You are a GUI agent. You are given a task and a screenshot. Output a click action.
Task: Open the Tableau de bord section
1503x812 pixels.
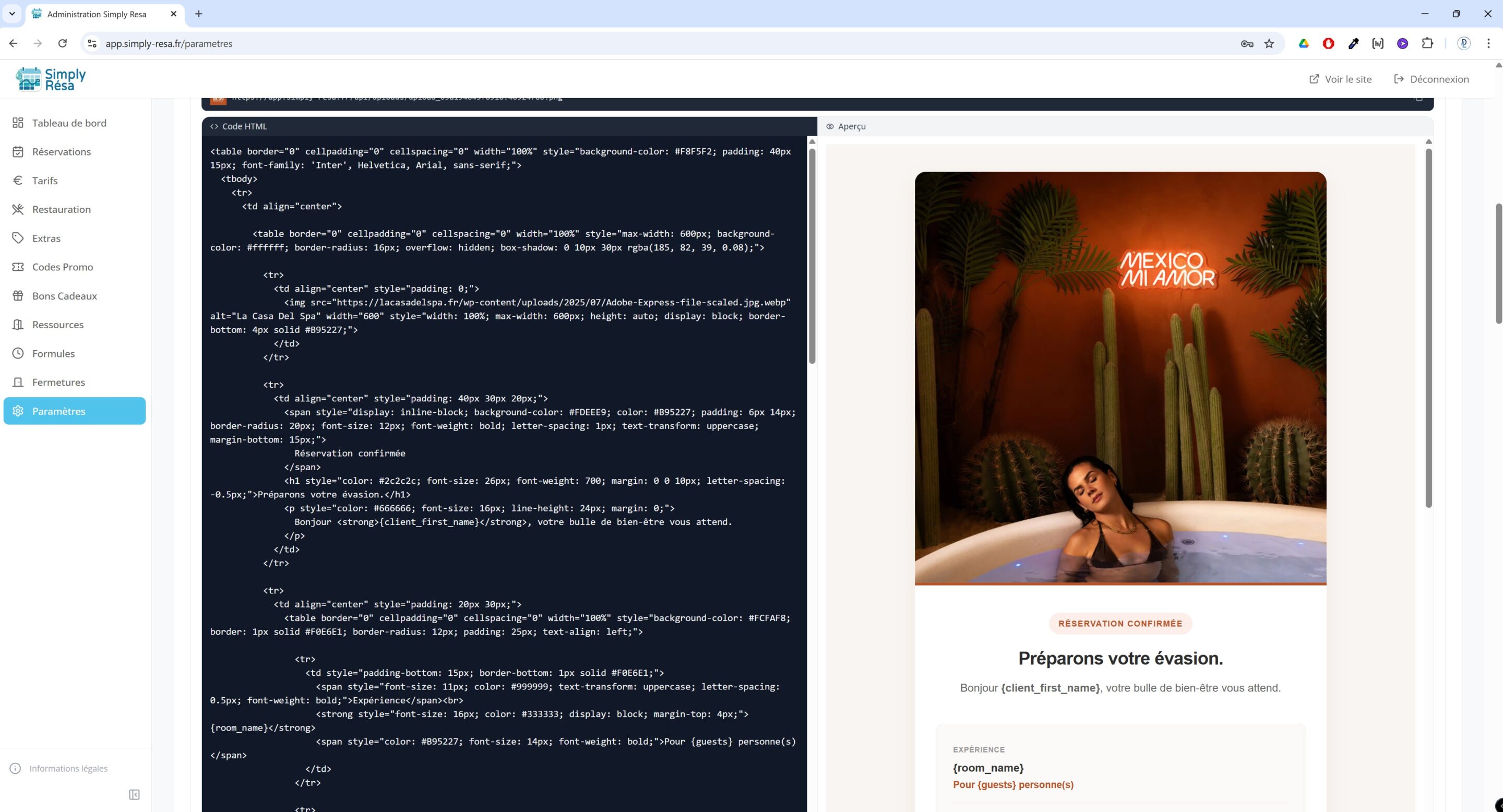69,123
